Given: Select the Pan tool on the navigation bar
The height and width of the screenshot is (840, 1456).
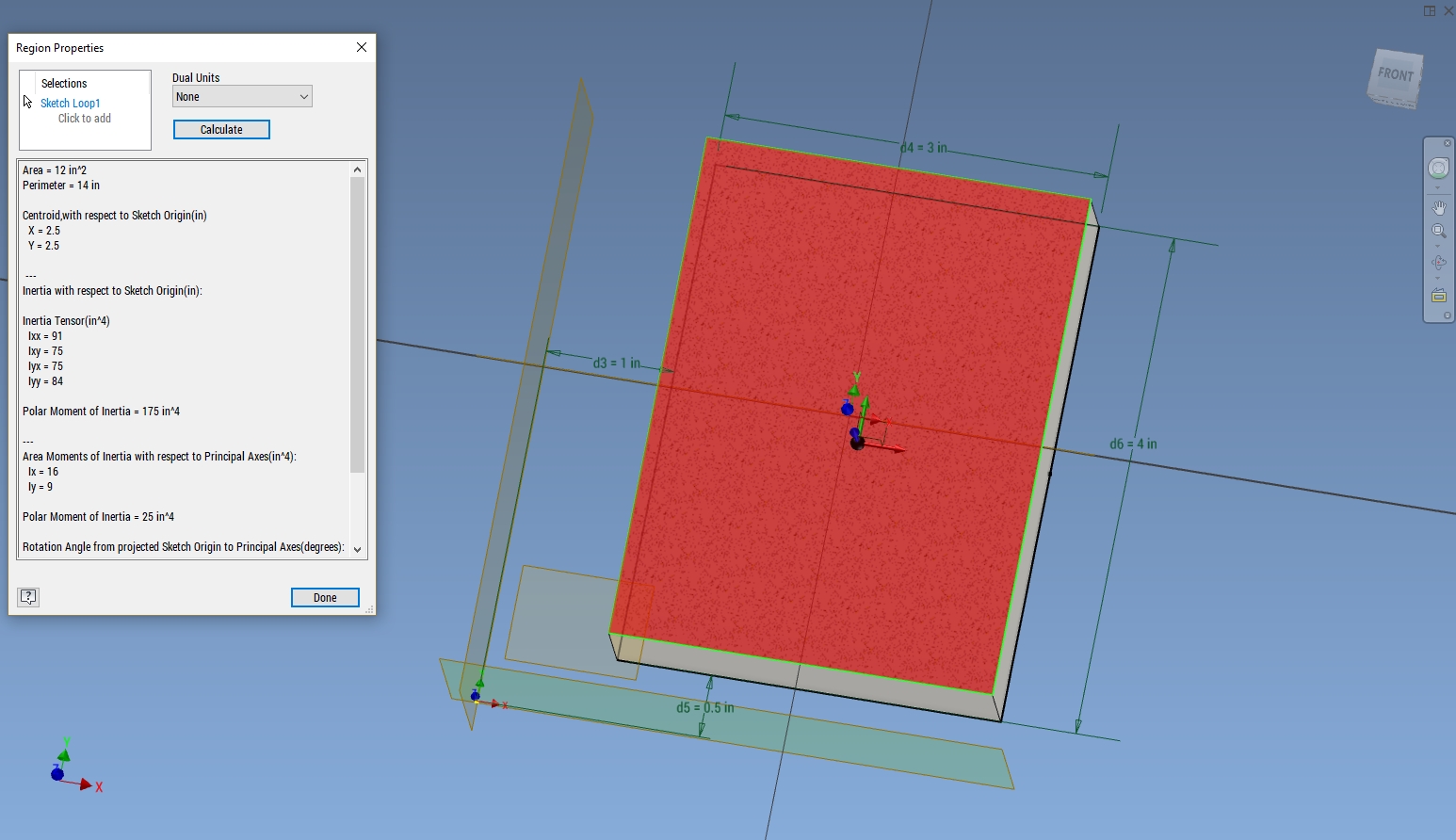Looking at the screenshot, I should click(1439, 207).
